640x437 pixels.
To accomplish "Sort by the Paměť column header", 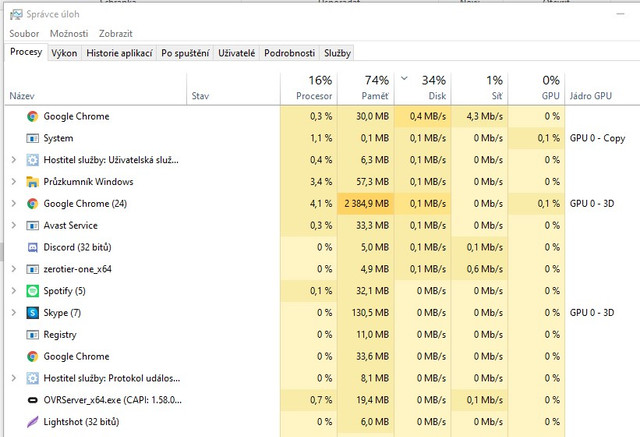I will 366,89.
